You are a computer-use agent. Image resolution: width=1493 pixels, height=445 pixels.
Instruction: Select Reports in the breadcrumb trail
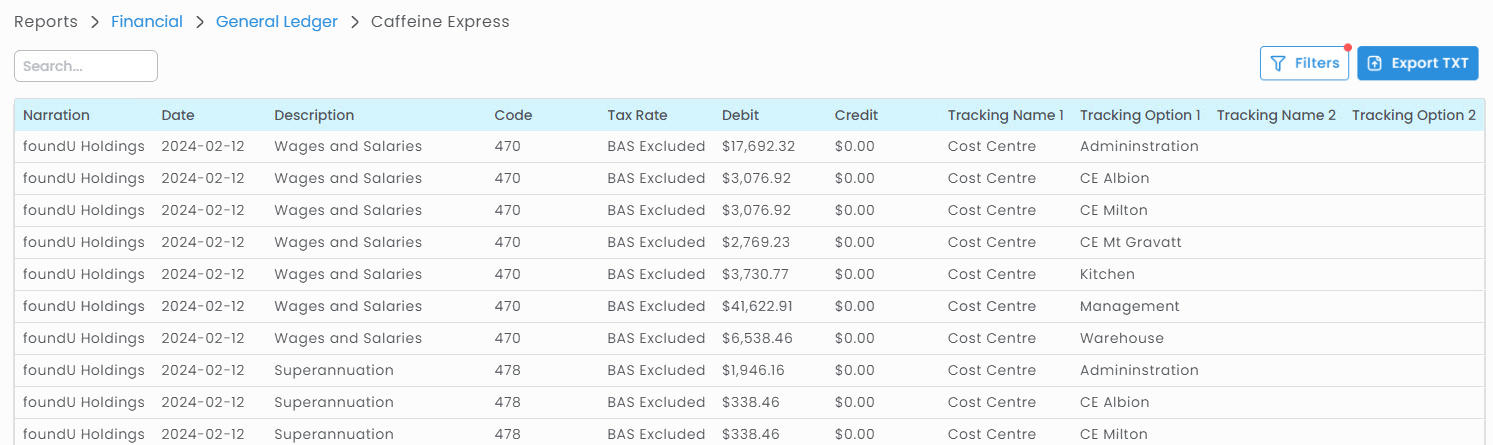(x=46, y=22)
